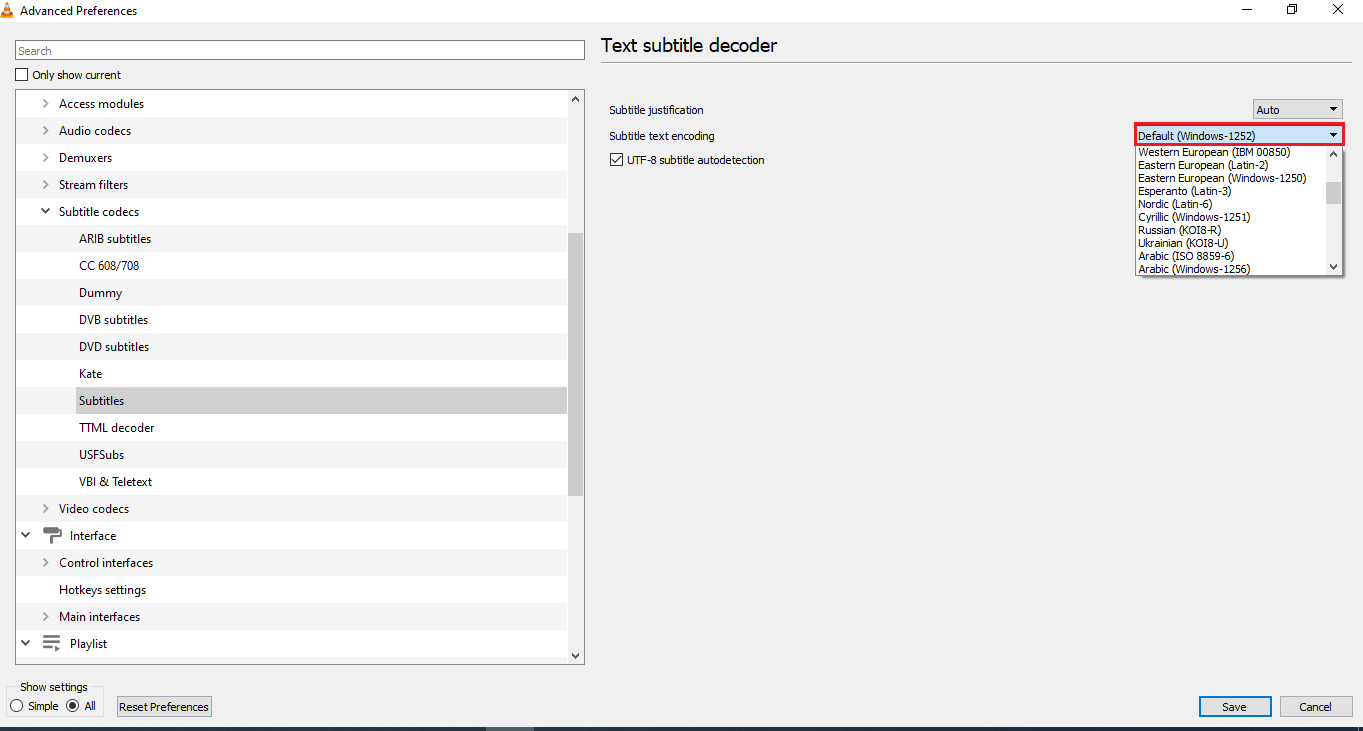Select Dummy under Subtitle codecs
Screen dimensions: 1363x731
pos(100,293)
